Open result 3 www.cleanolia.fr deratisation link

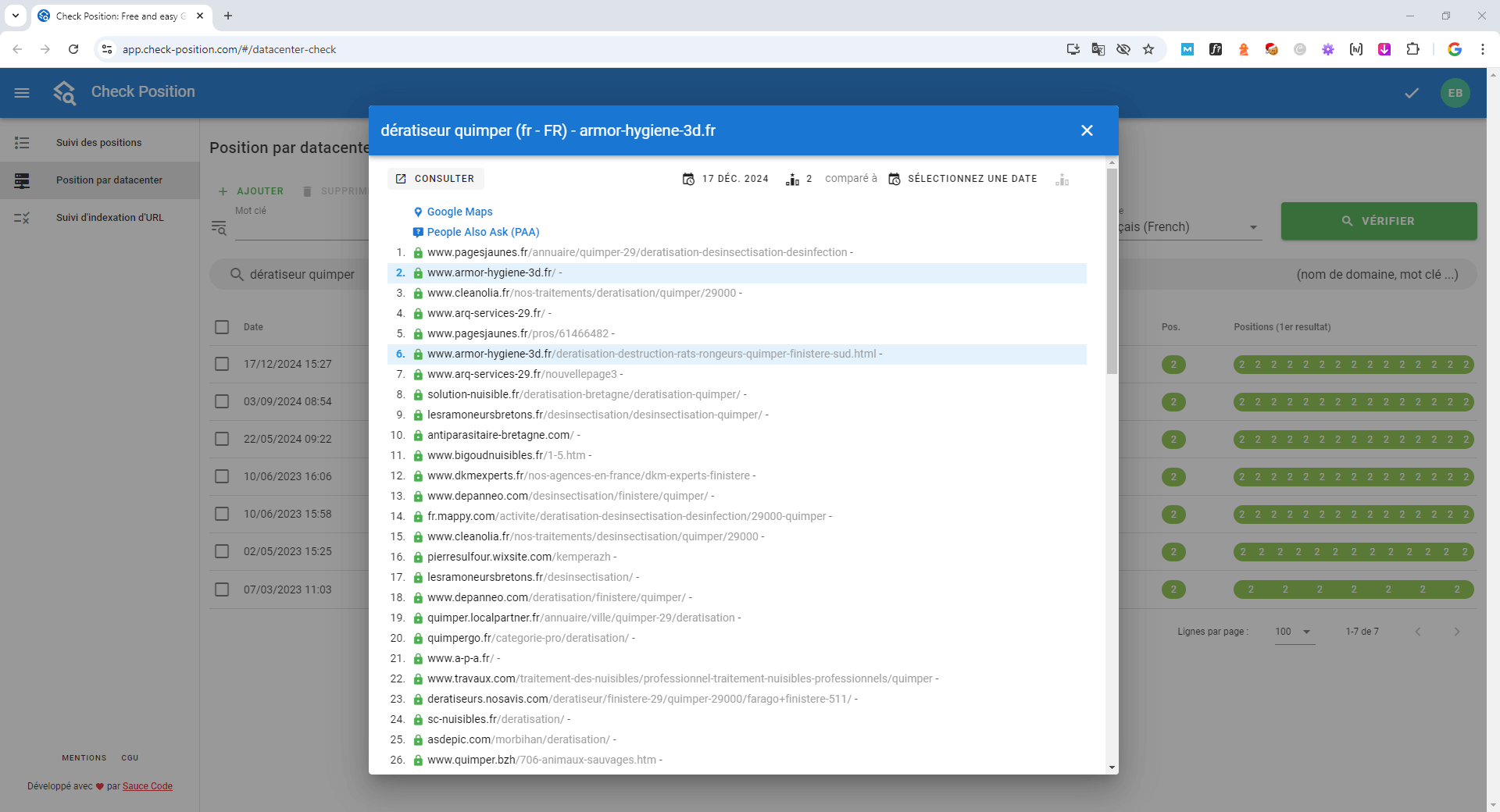click(581, 293)
